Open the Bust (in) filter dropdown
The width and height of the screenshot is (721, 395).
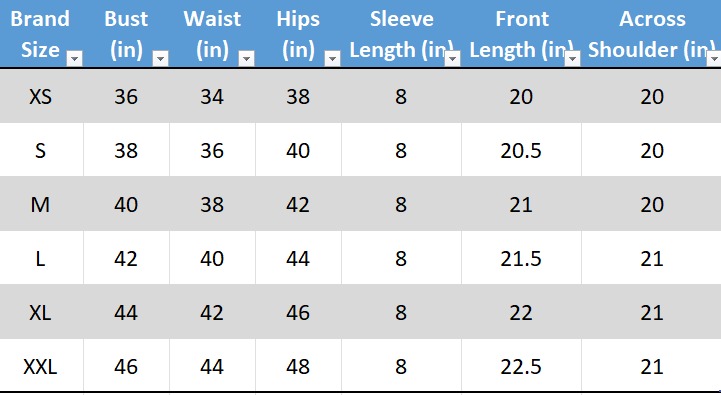(160, 58)
